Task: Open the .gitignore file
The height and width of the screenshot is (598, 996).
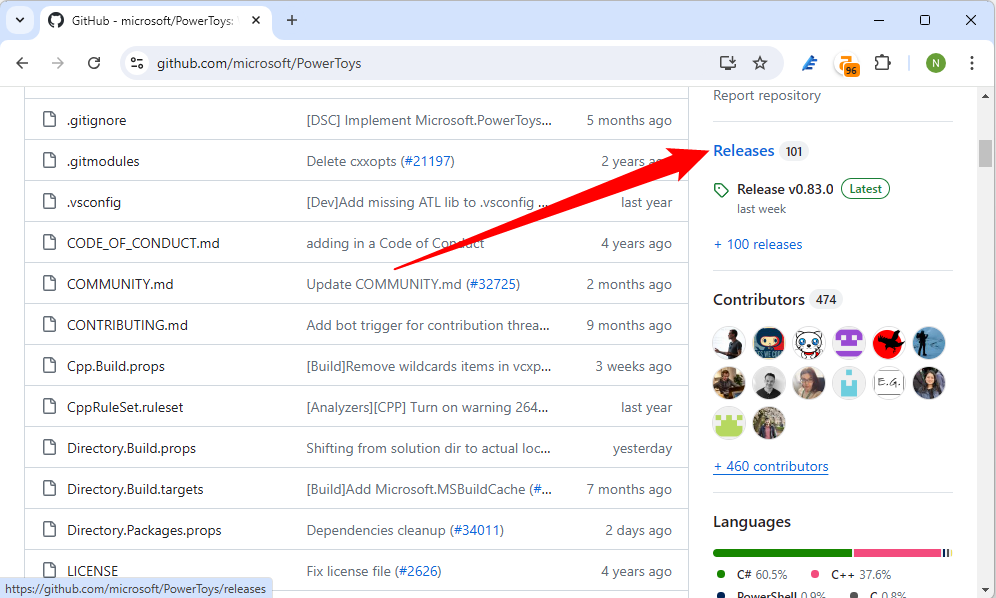Action: tap(97, 120)
